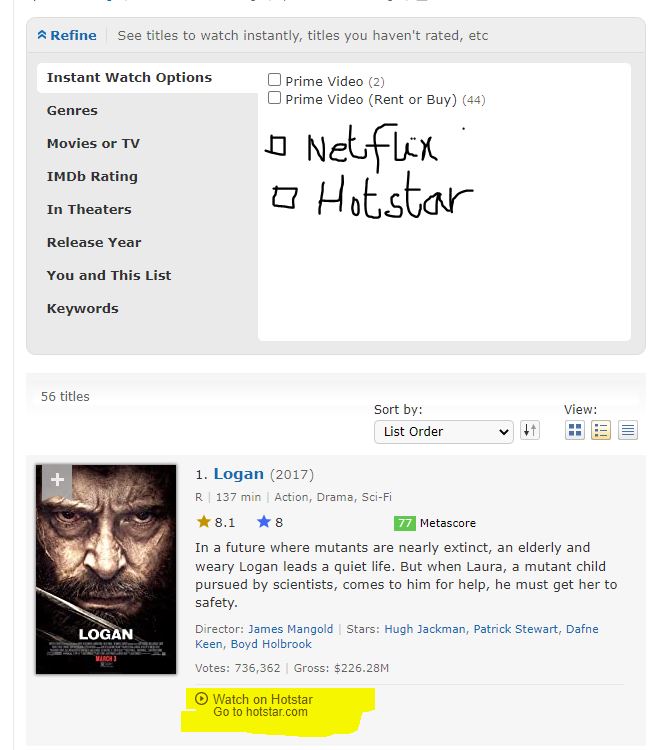Open the Logan movie title link
Screen dimensions: 652x750
click(x=238, y=474)
